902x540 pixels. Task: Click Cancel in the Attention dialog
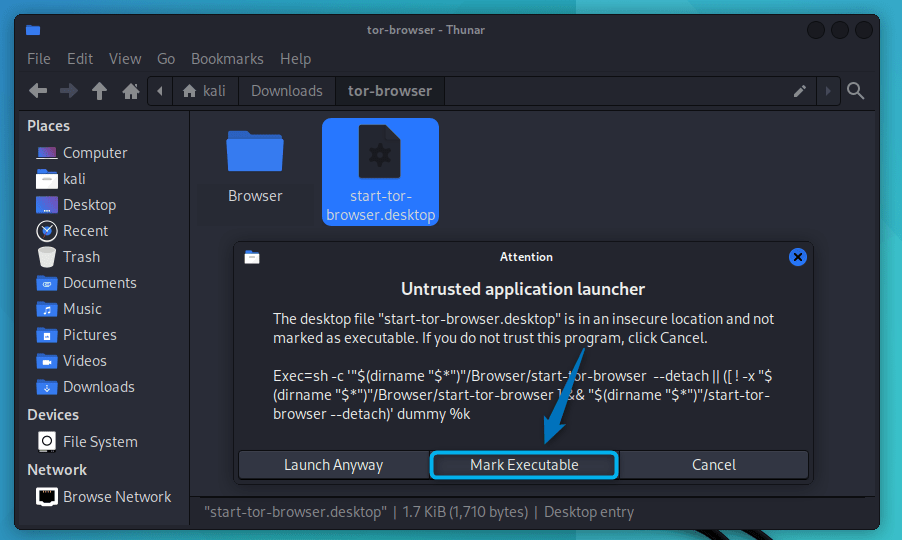pos(714,465)
